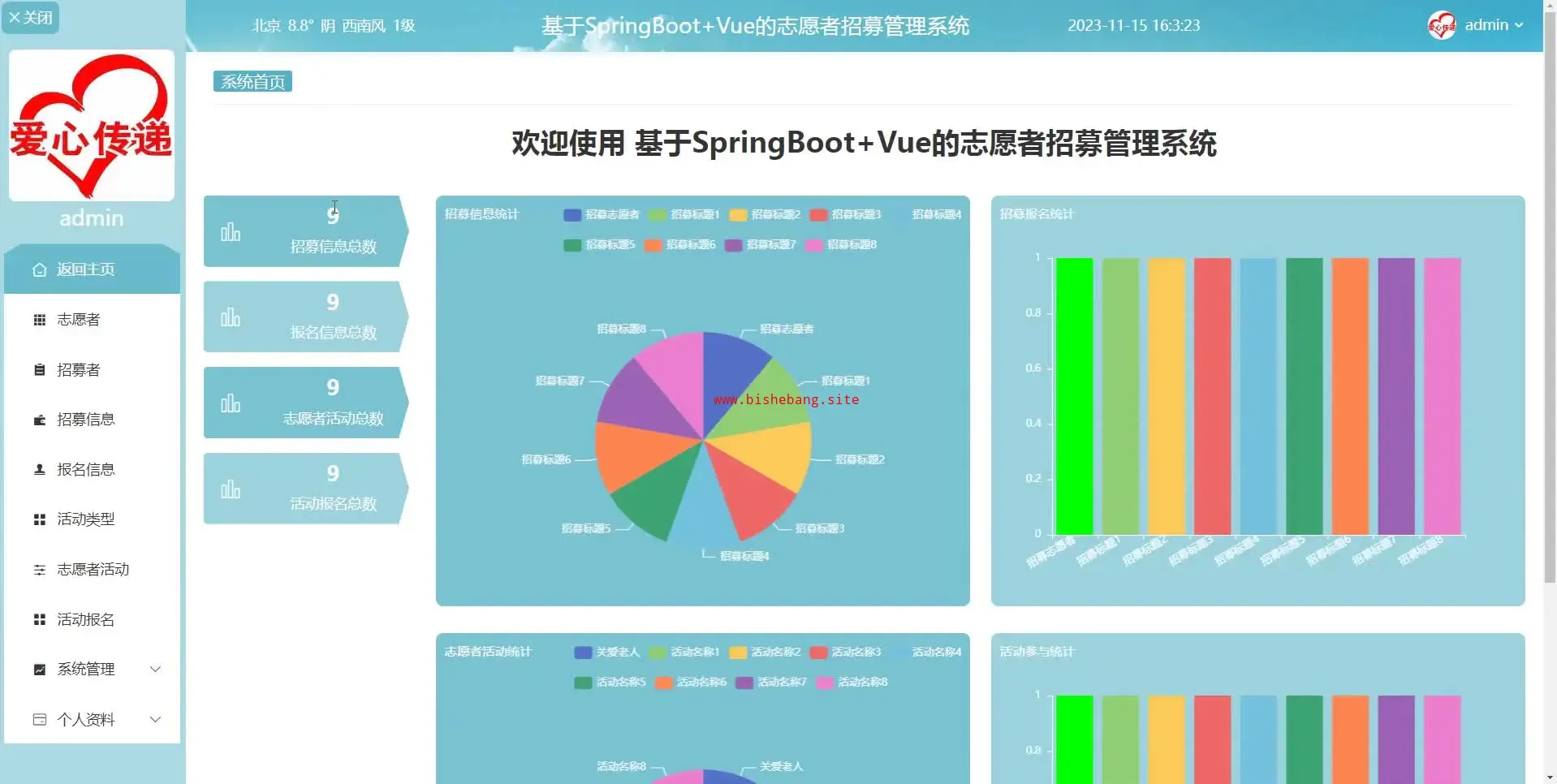Toggle the 招募标题8 legend entry

point(841,245)
